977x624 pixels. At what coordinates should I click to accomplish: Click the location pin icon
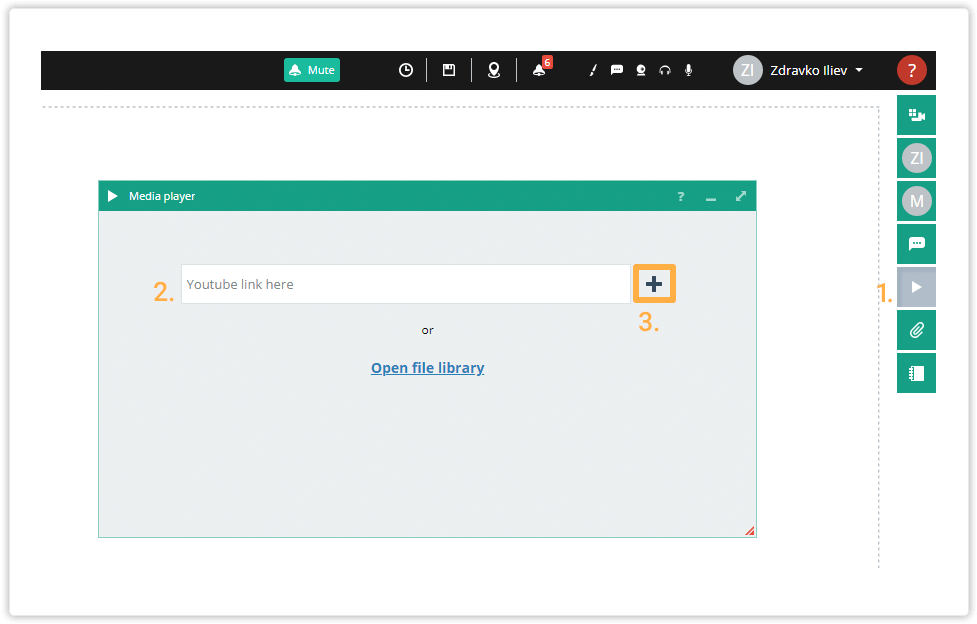tap(493, 70)
